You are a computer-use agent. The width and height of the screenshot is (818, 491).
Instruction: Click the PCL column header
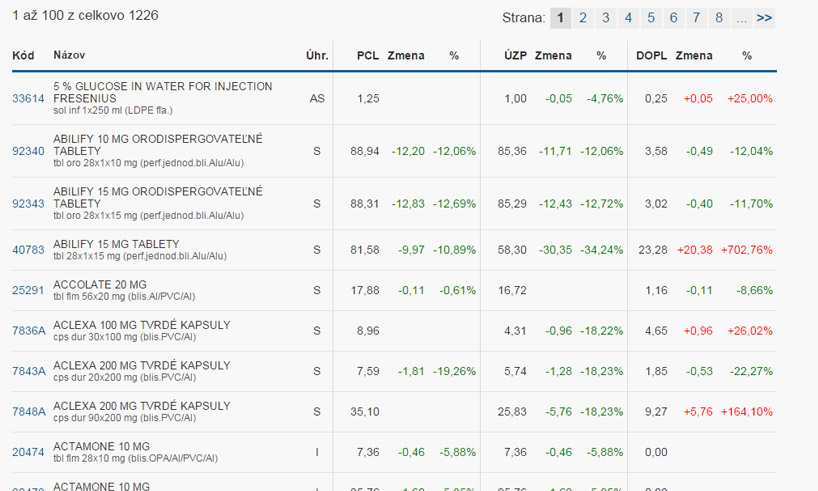click(x=368, y=55)
